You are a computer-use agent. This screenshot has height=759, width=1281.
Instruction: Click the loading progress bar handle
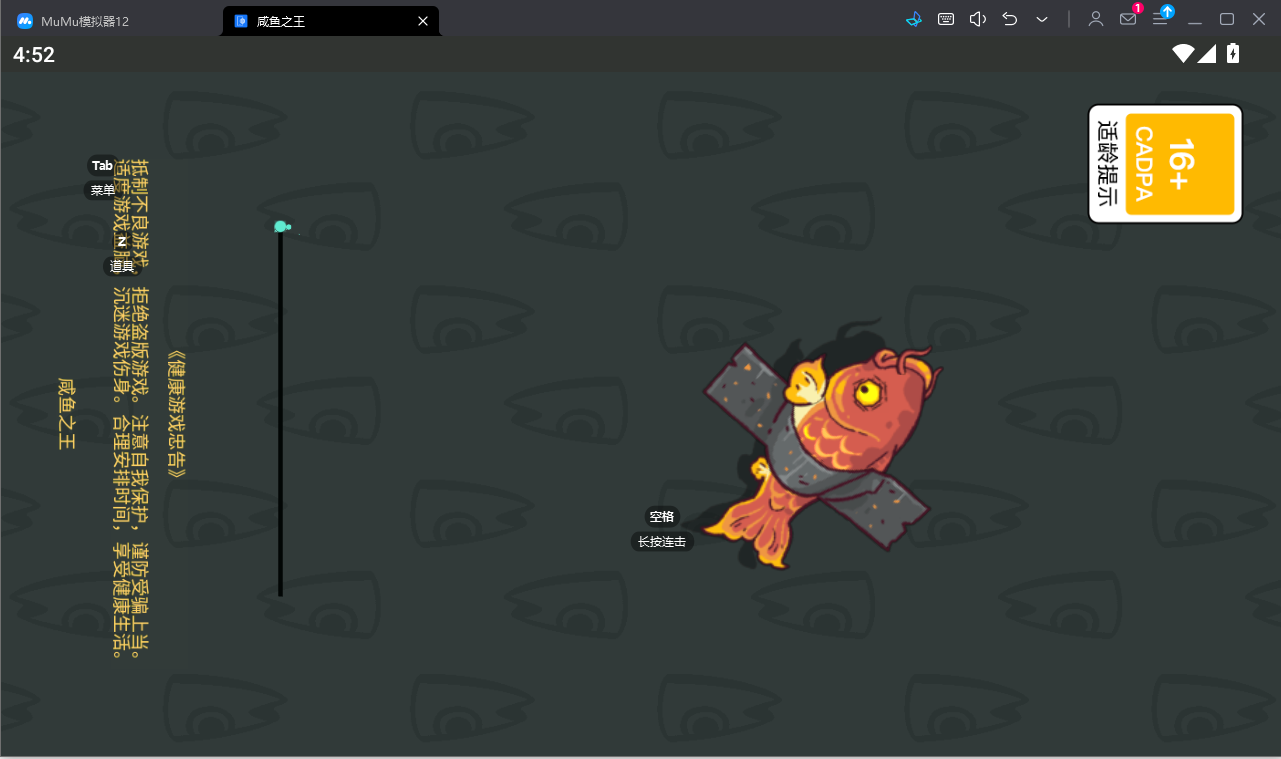[282, 227]
